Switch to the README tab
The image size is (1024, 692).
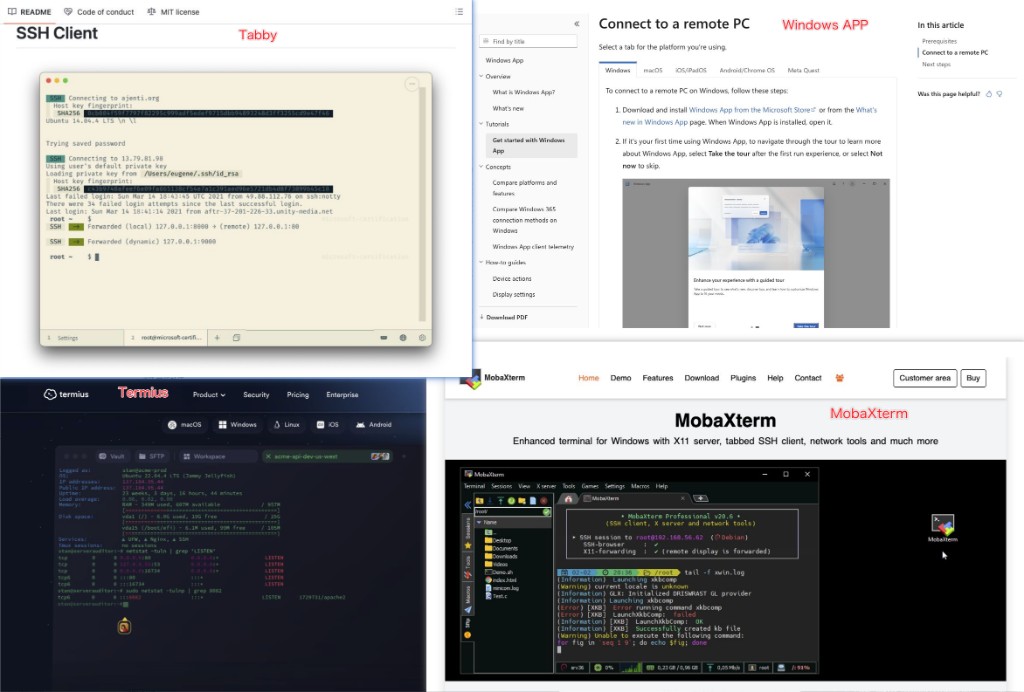(29, 12)
